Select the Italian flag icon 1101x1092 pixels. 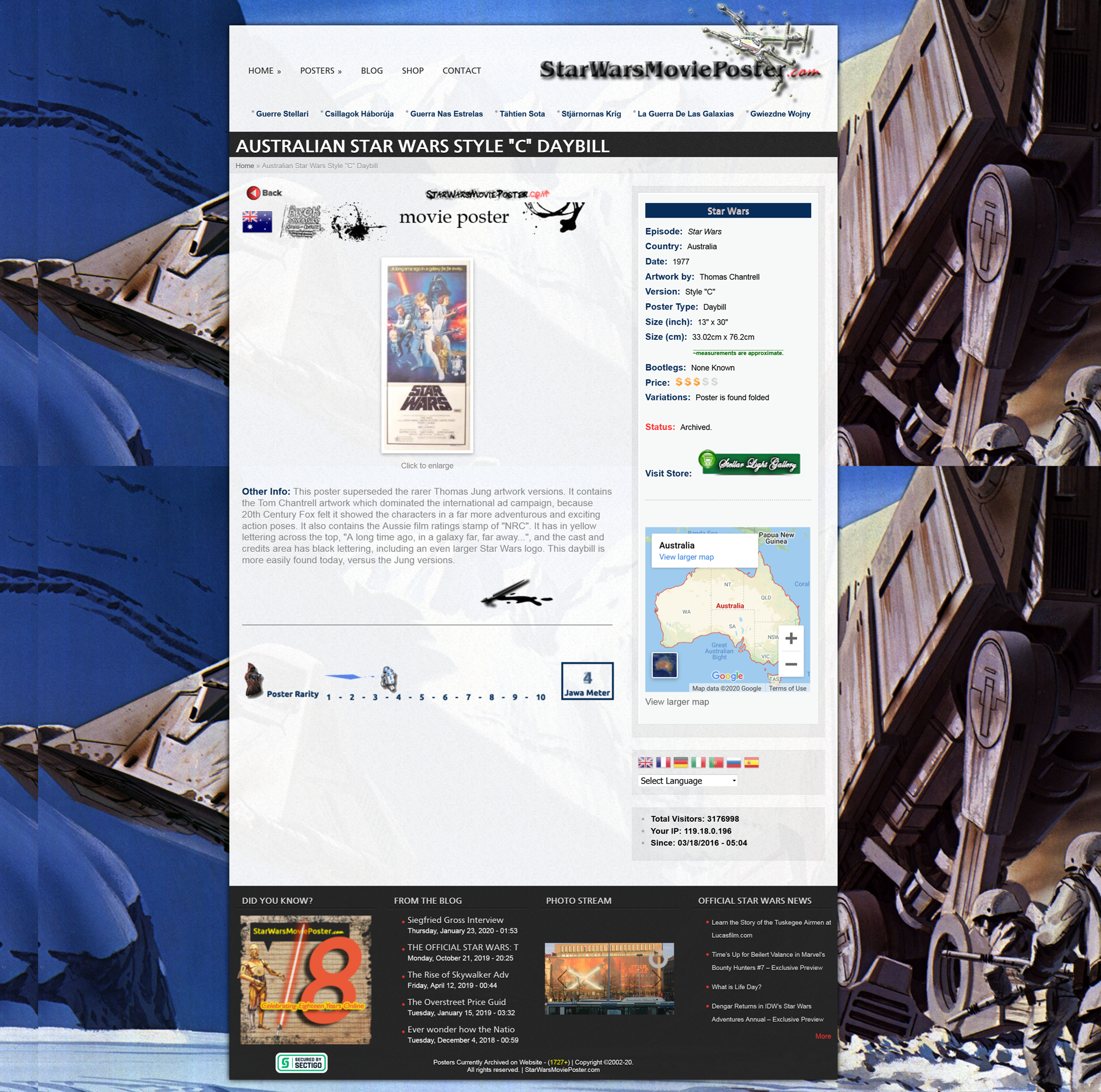click(x=698, y=762)
